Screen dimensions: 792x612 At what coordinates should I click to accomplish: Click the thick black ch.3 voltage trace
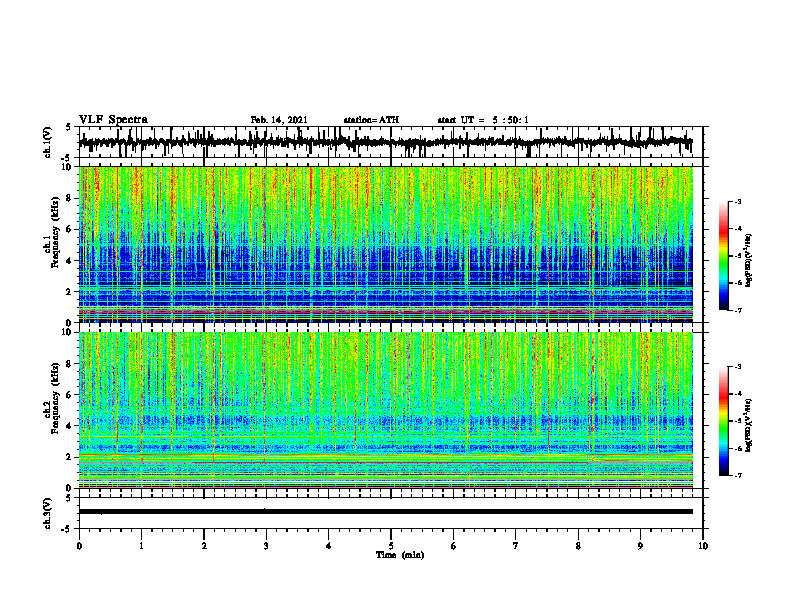point(386,512)
